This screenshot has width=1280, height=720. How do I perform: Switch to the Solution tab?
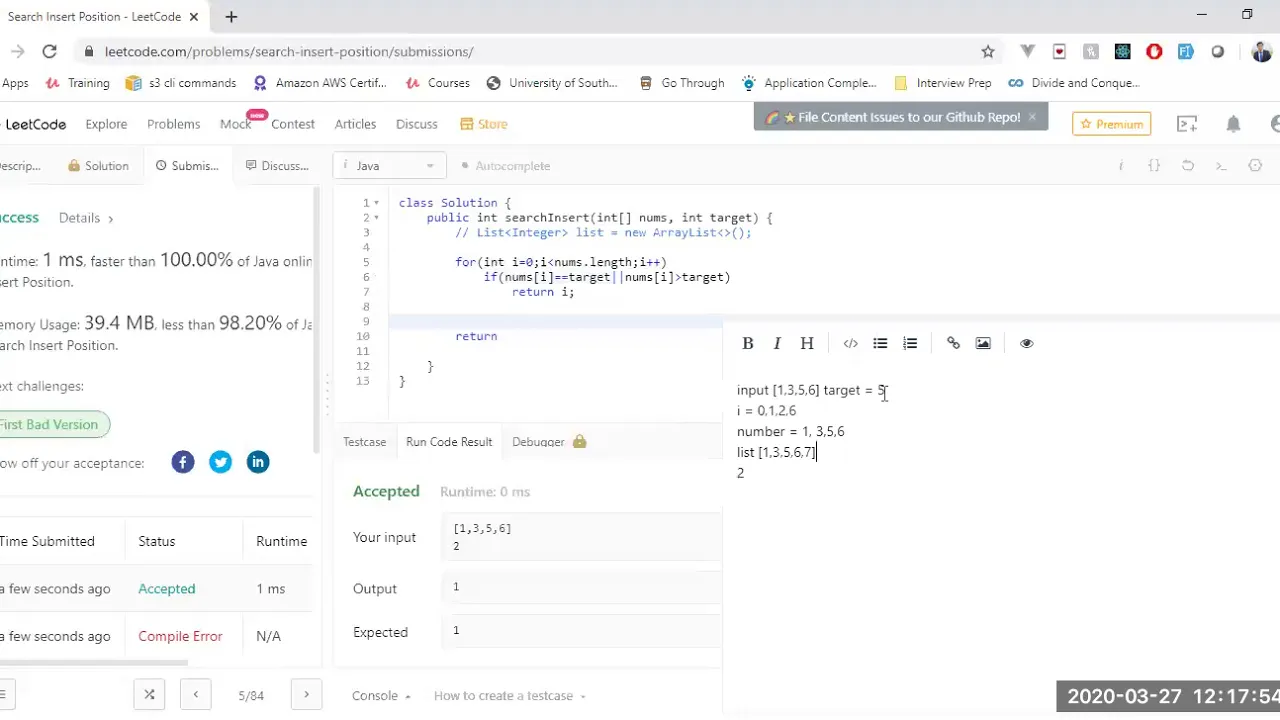(x=98, y=166)
